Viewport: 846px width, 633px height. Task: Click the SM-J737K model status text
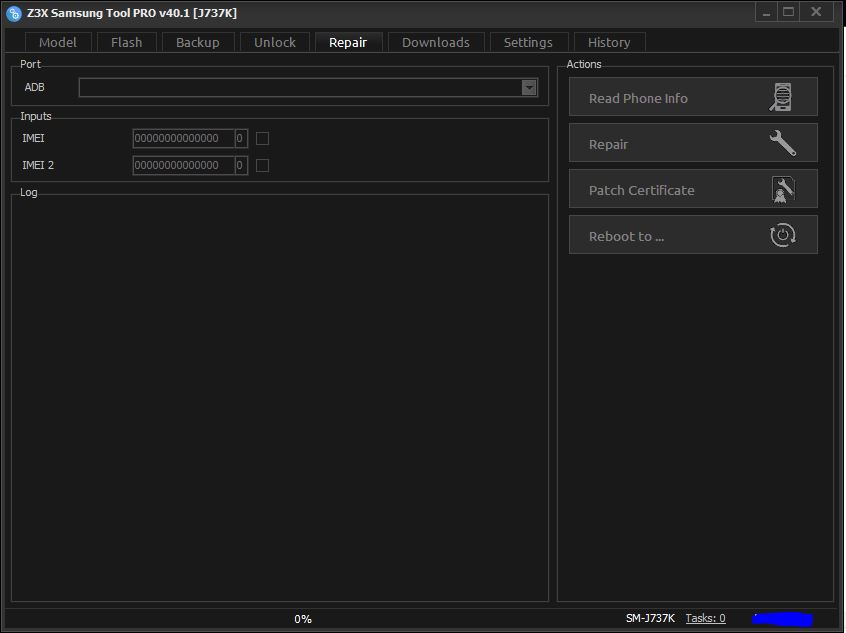(650, 618)
